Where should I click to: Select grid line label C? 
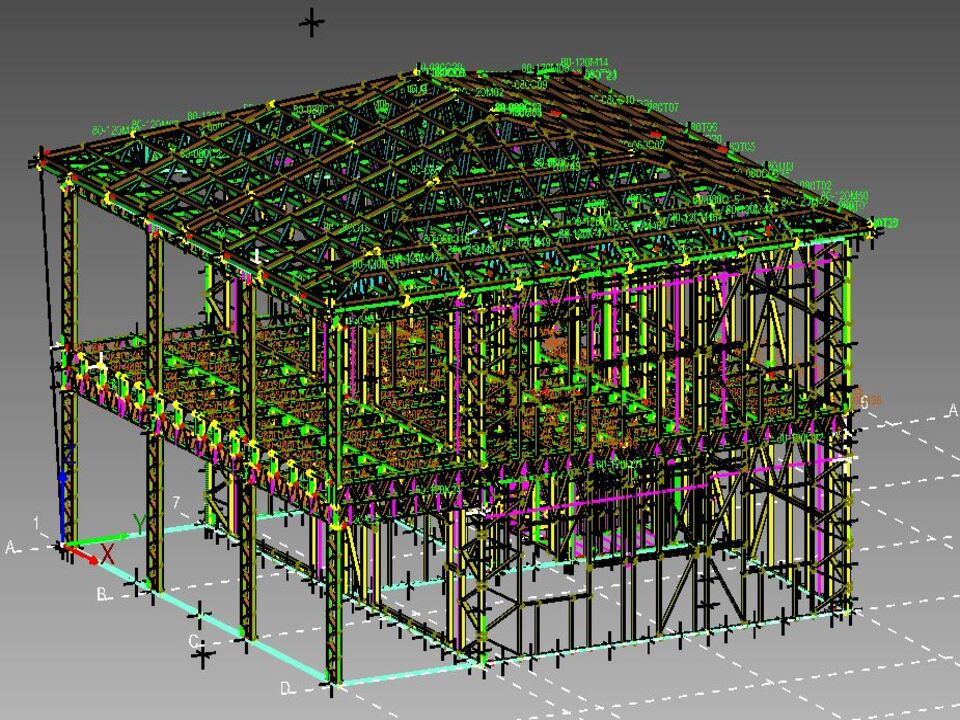point(193,640)
